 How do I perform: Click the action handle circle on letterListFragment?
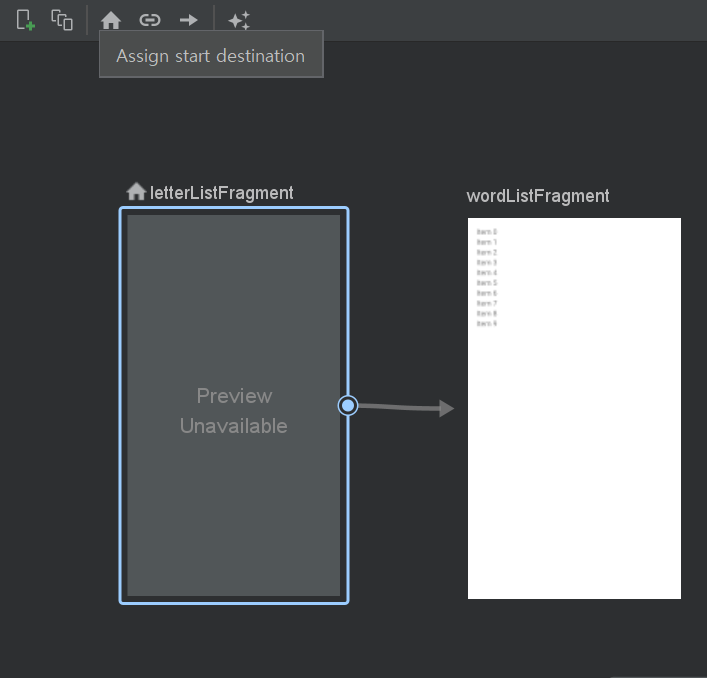pos(348,406)
